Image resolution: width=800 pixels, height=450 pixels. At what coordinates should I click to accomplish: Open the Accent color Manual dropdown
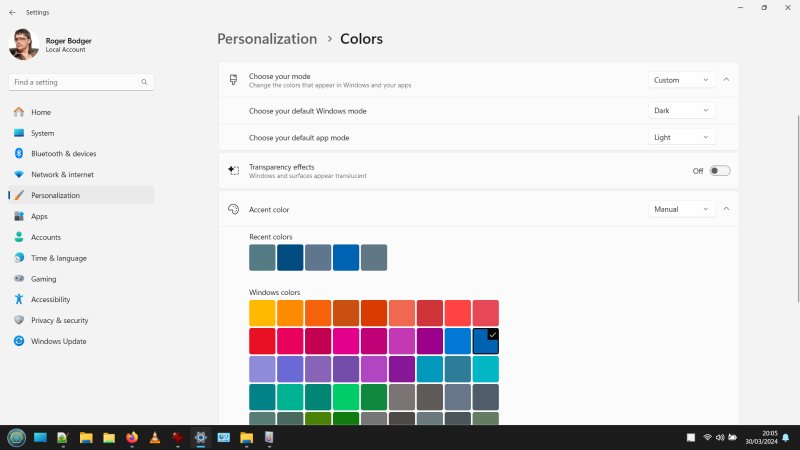click(681, 209)
